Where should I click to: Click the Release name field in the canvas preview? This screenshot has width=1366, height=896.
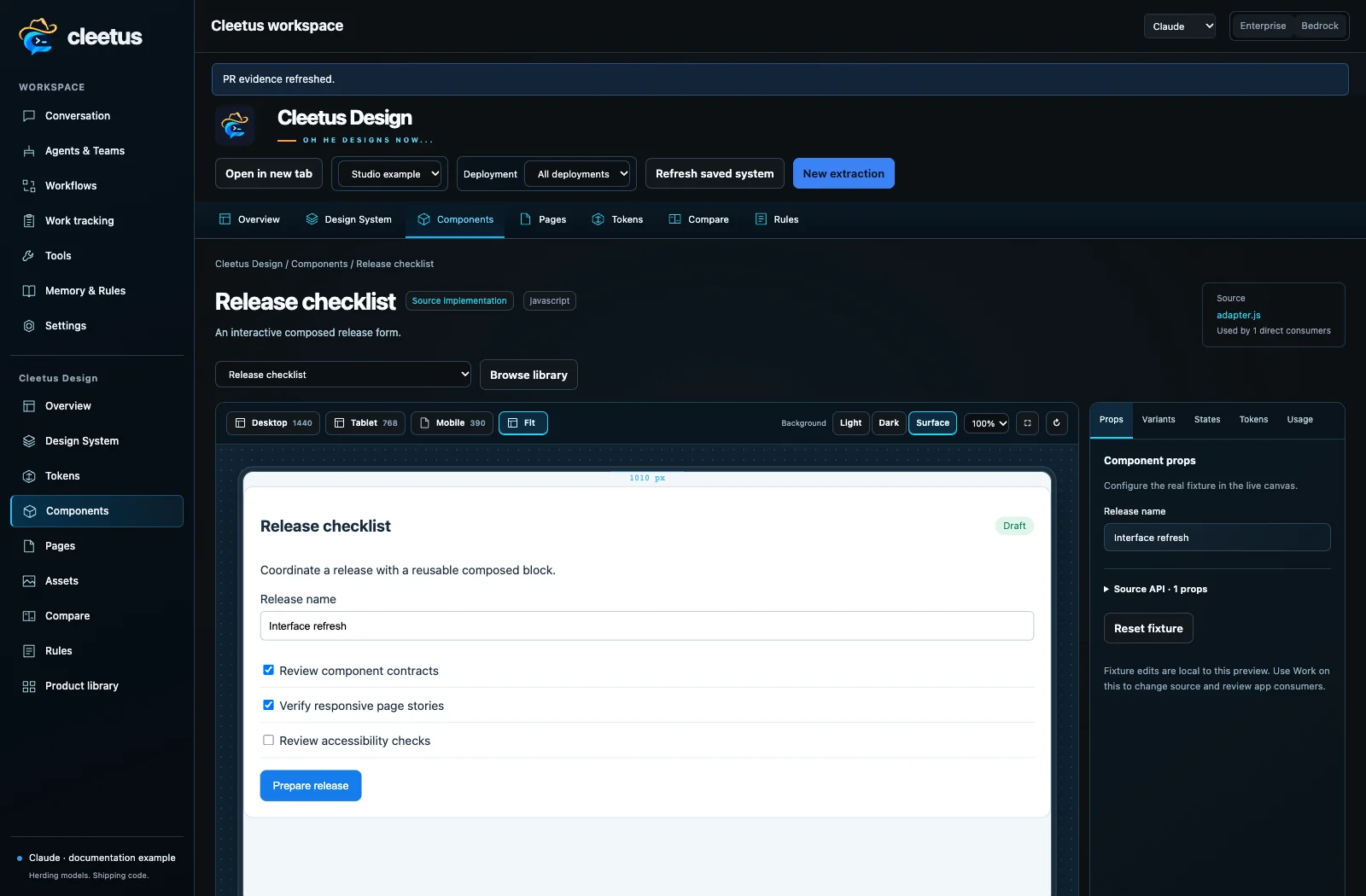coord(647,626)
